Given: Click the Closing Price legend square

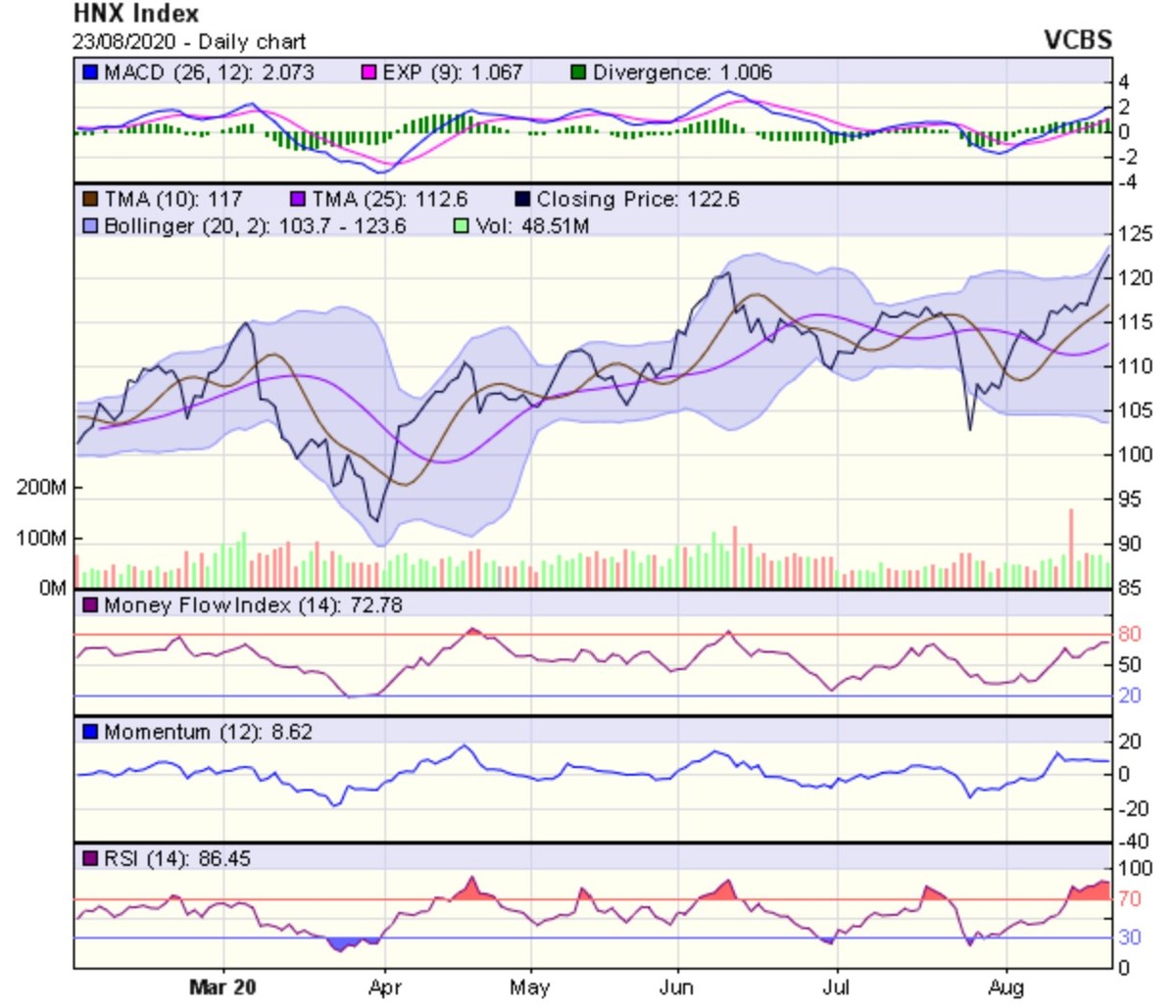Looking at the screenshot, I should (x=522, y=200).
